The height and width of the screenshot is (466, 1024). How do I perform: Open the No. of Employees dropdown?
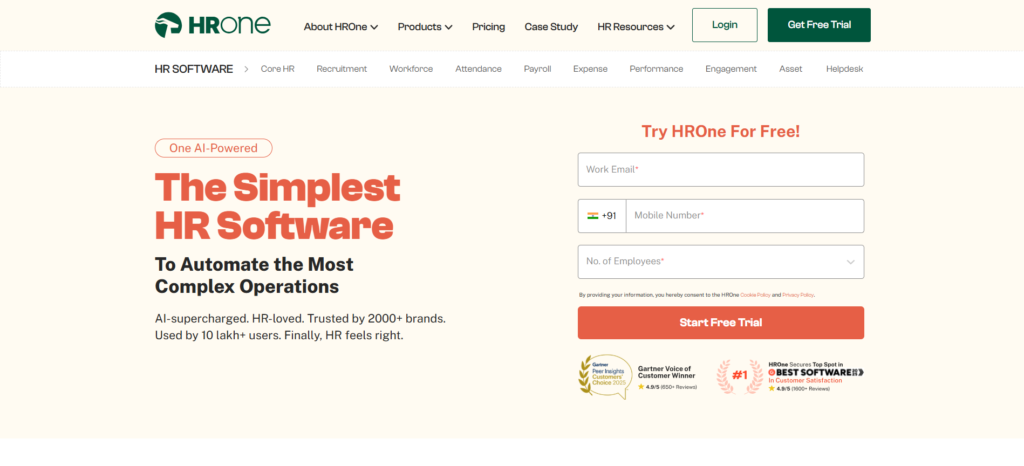[720, 262]
